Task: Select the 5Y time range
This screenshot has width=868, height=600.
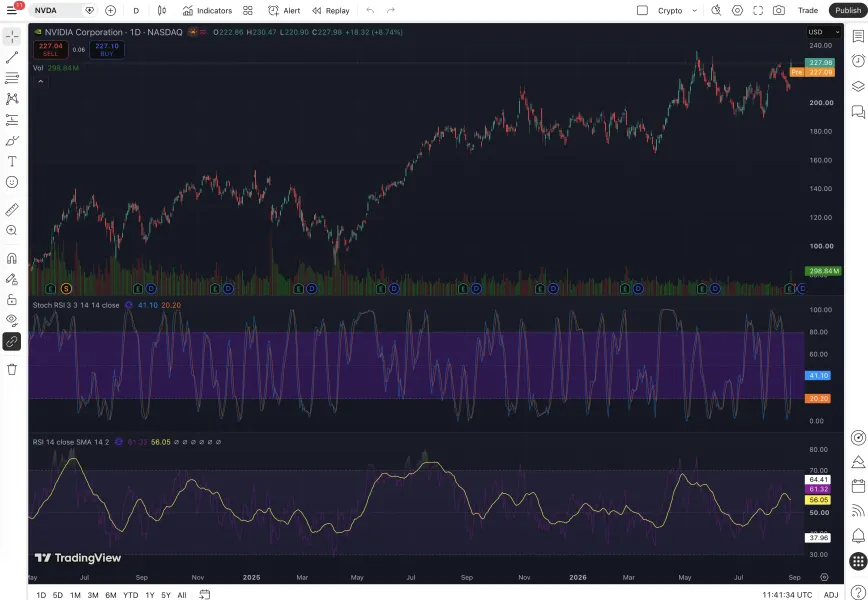Action: pyautogui.click(x=166, y=595)
